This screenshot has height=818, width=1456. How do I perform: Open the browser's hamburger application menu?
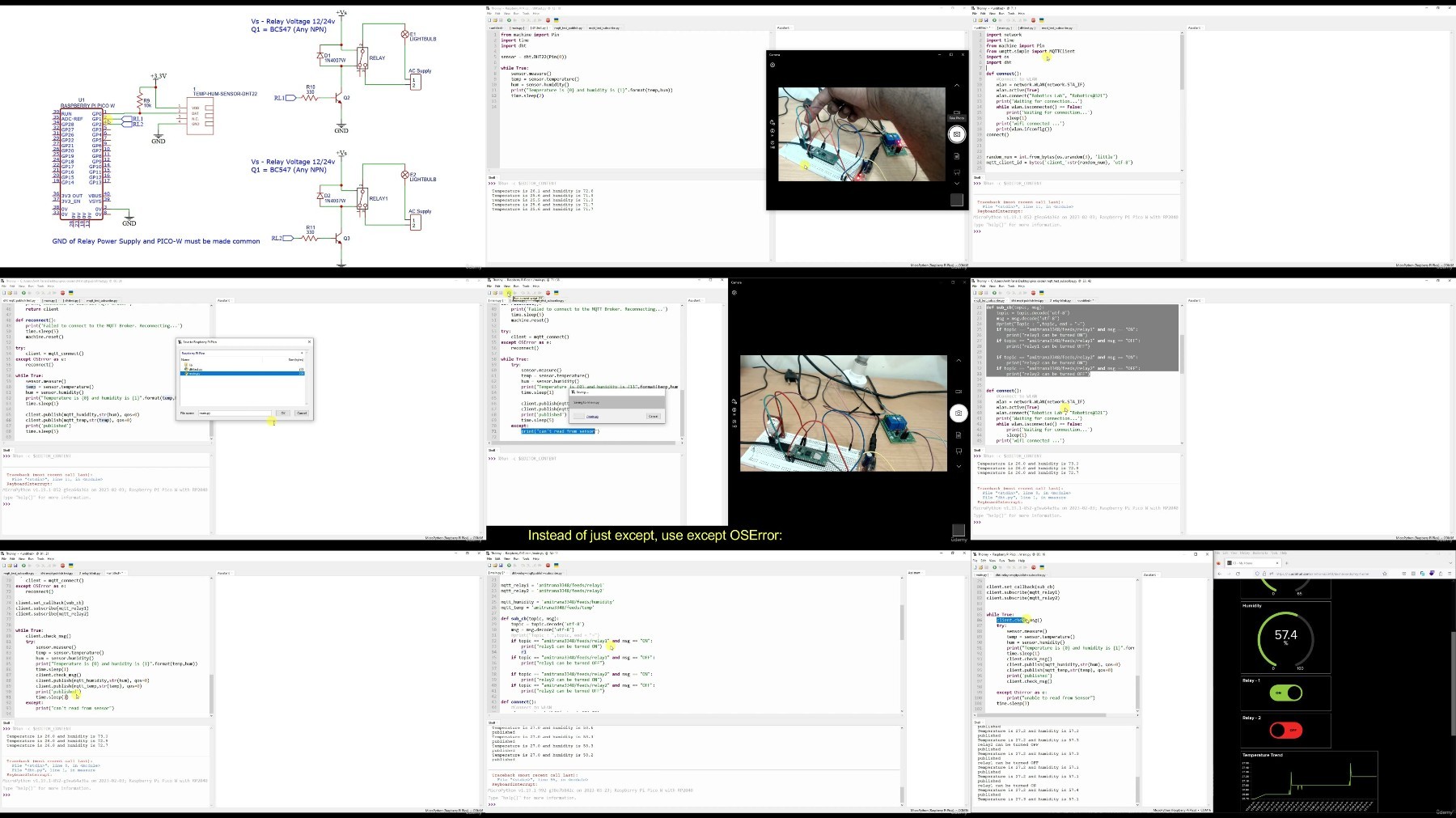coord(1450,574)
